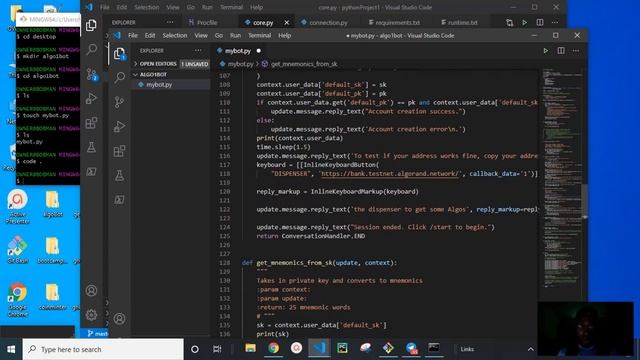Open Cortana circle on taskbar
Image resolution: width=640 pixels, height=360 pixels.
pyautogui.click(x=195, y=349)
